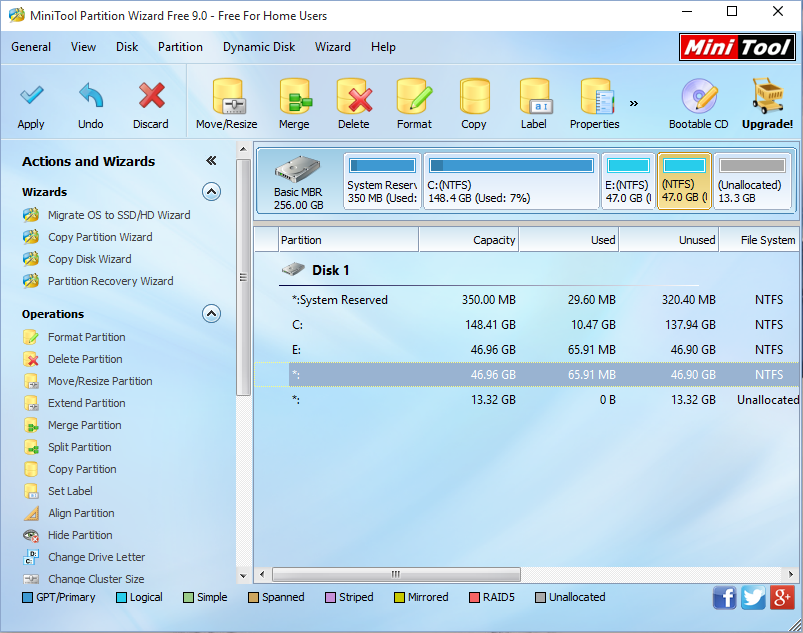Click the Upgrade shopping cart icon
Image resolution: width=803 pixels, height=633 pixels.
pos(767,96)
